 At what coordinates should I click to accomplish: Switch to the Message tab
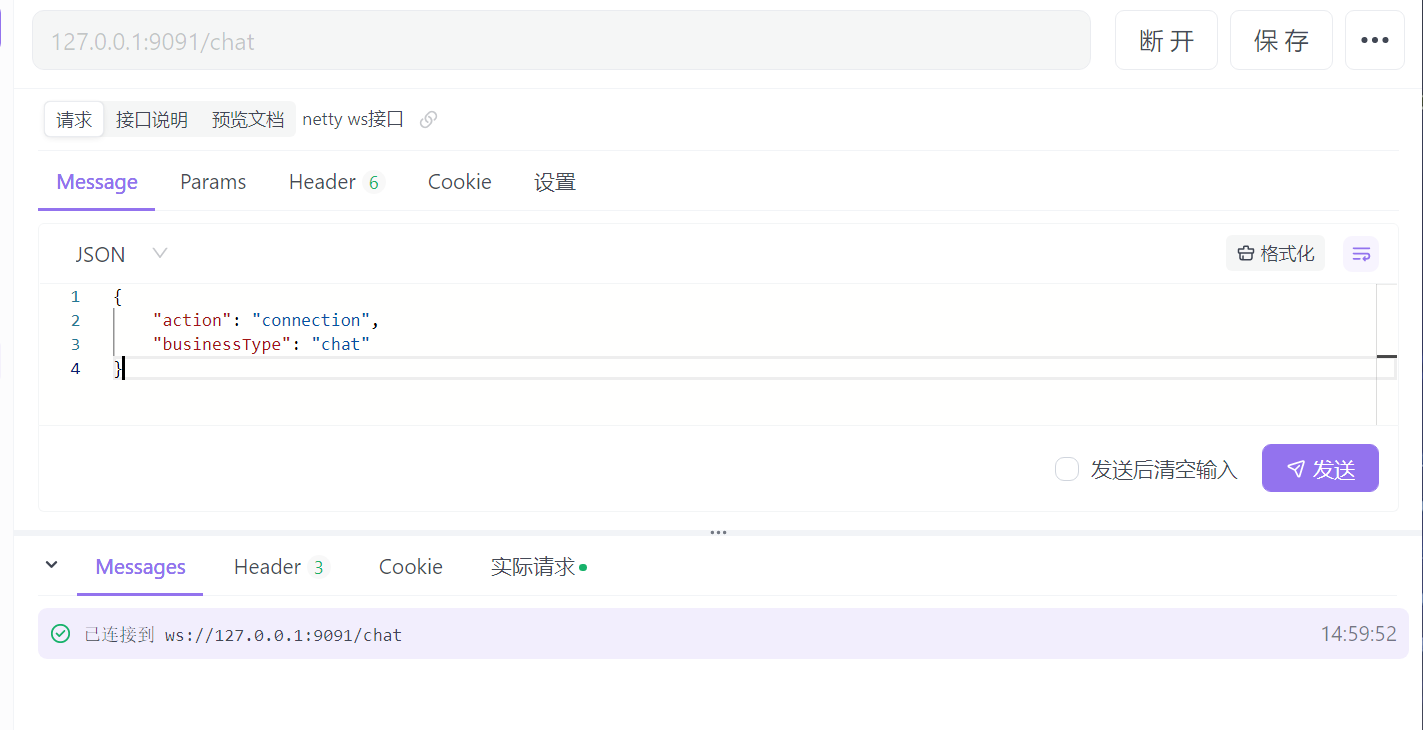(97, 182)
